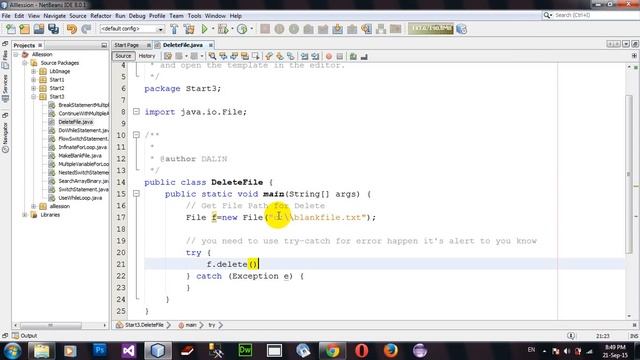Toggle the Output window button
The width and height of the screenshot is (640, 360).
pos(25,336)
